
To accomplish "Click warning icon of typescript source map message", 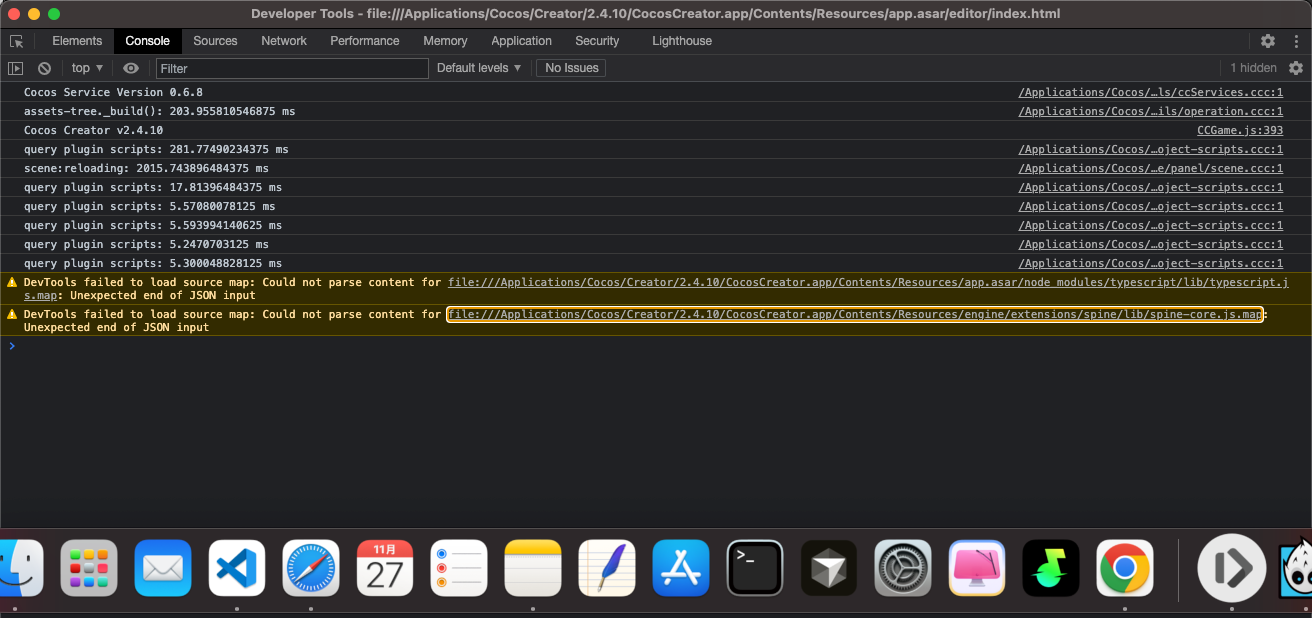I will 12,283.
